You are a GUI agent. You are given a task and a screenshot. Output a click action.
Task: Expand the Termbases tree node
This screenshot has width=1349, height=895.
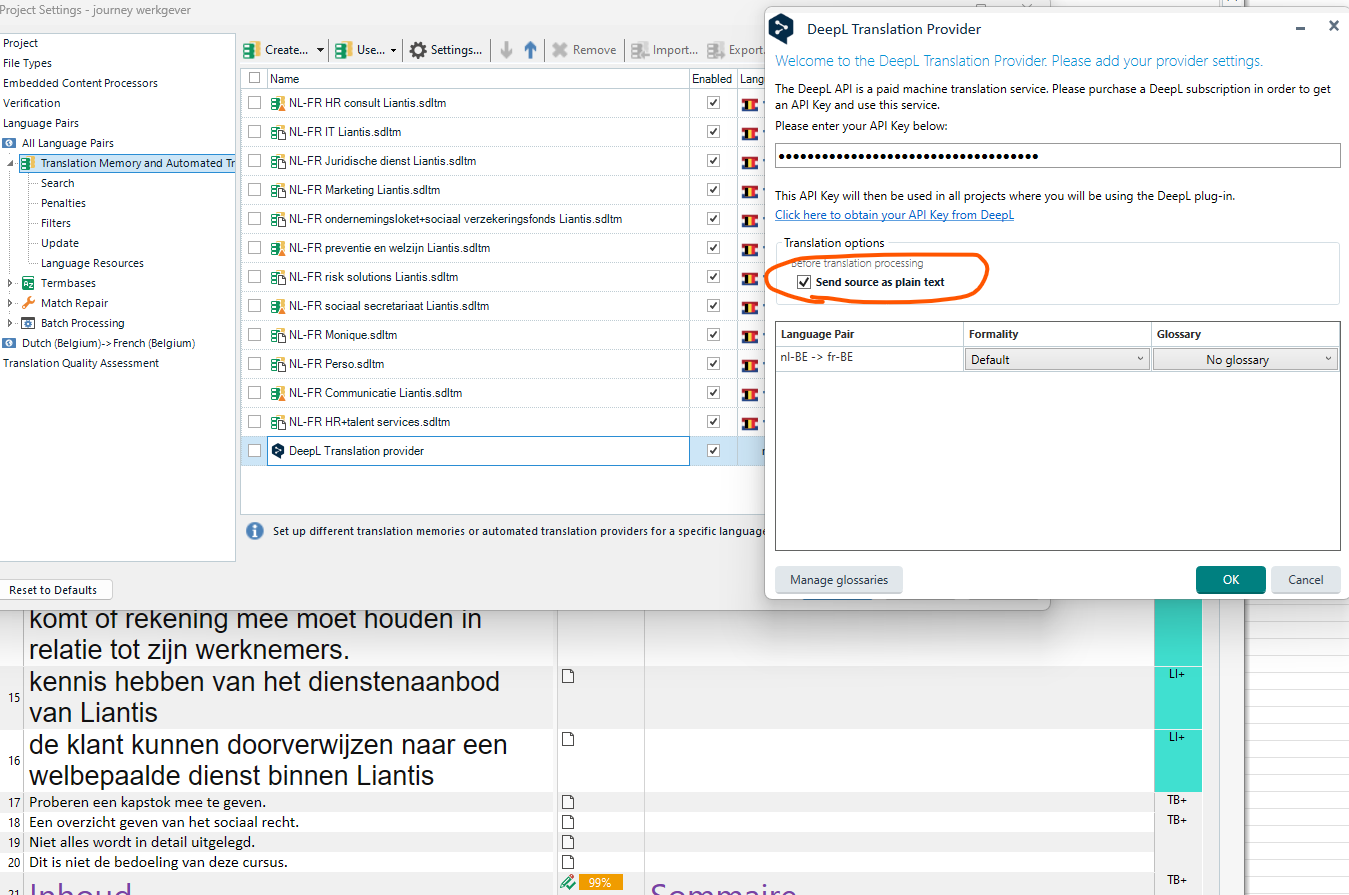coord(10,283)
